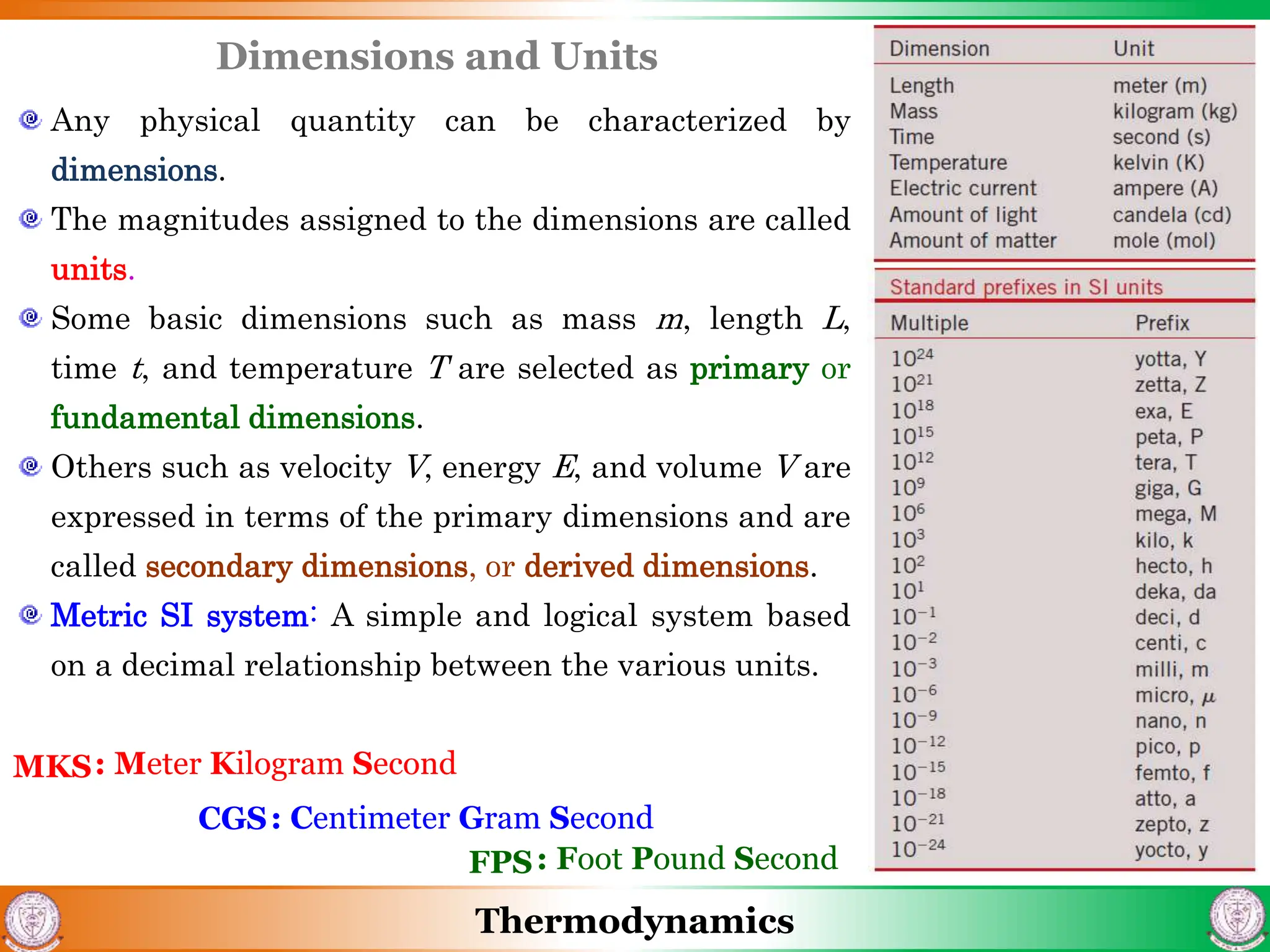The width and height of the screenshot is (1270, 952).
Task: Click the 'mega, M' prefix entry
Action: (1176, 514)
